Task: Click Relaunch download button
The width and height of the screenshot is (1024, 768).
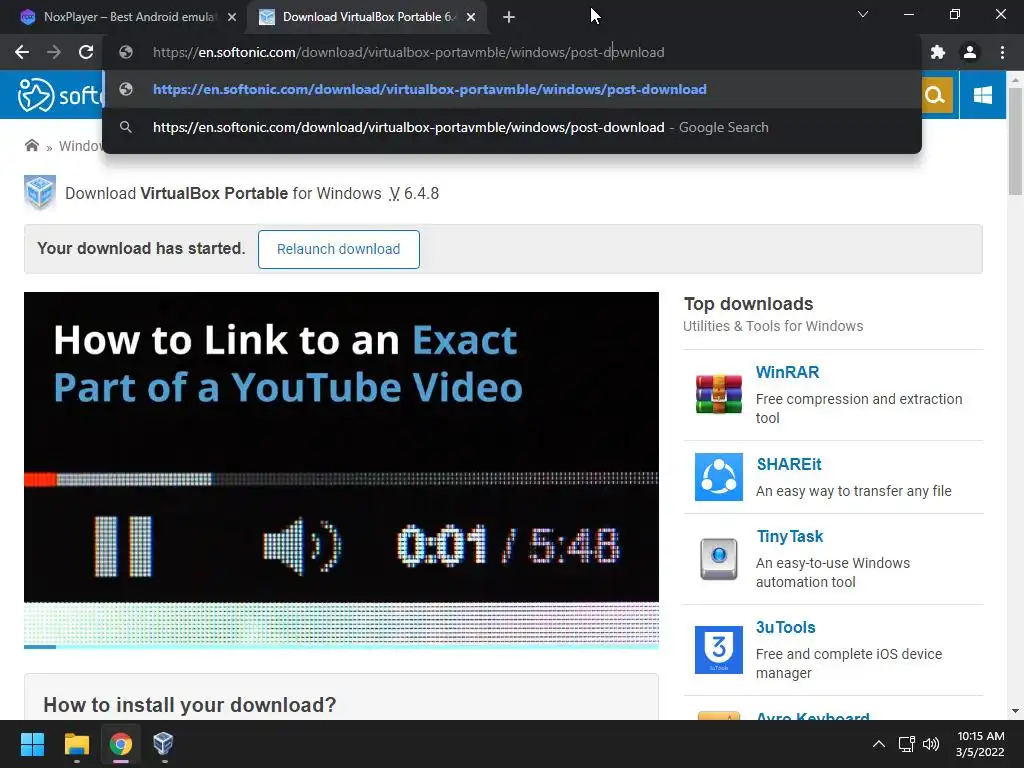Action: 338,249
